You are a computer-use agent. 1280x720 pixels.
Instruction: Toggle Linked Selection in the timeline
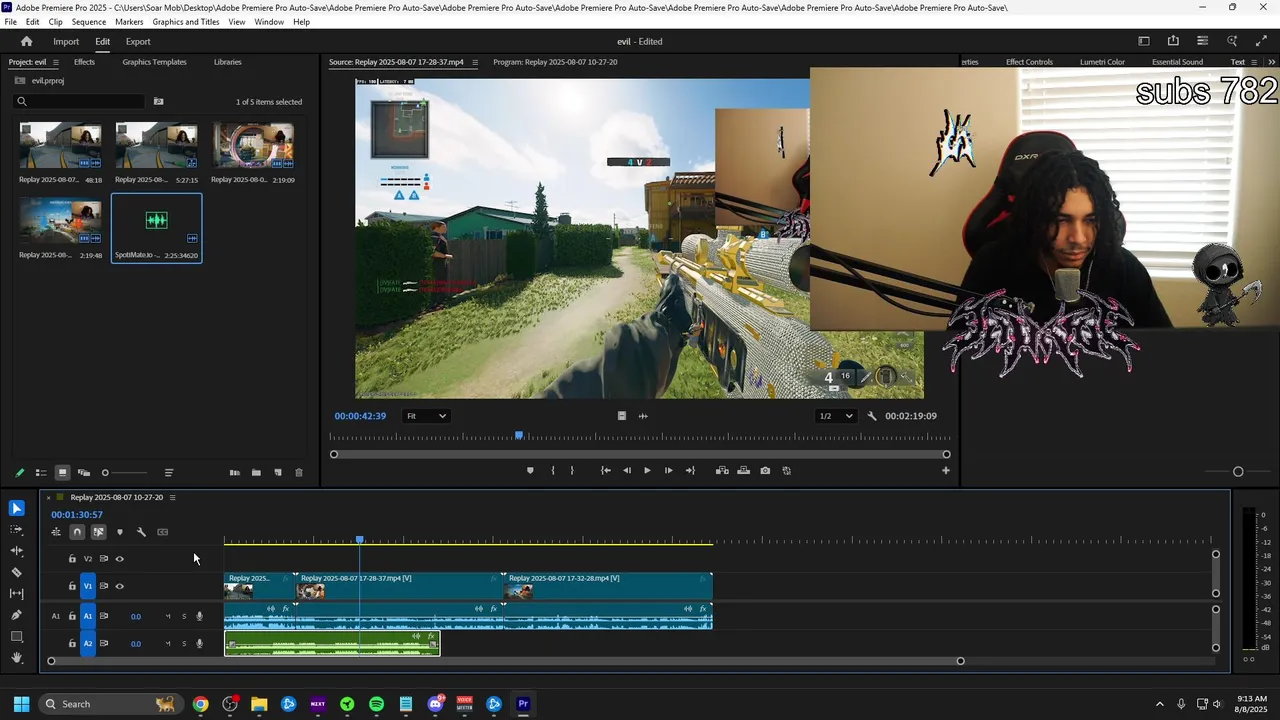[x=98, y=532]
